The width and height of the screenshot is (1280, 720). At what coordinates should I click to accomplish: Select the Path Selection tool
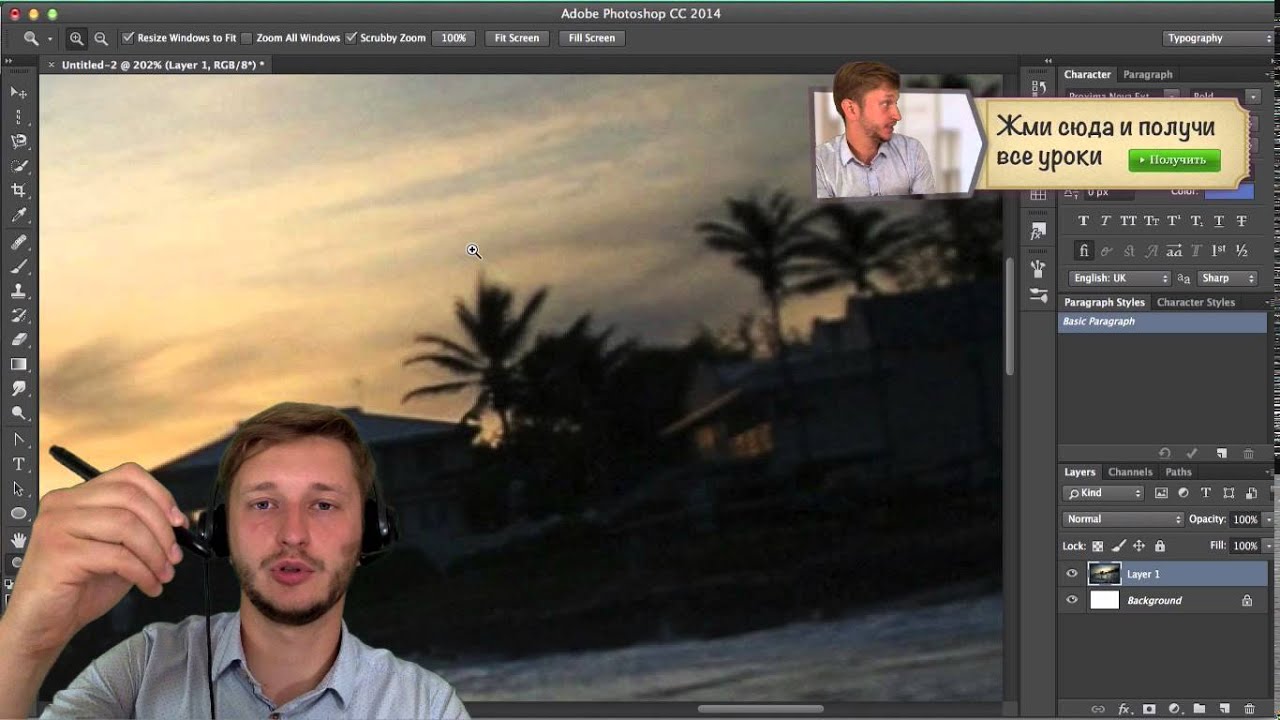pyautogui.click(x=18, y=489)
